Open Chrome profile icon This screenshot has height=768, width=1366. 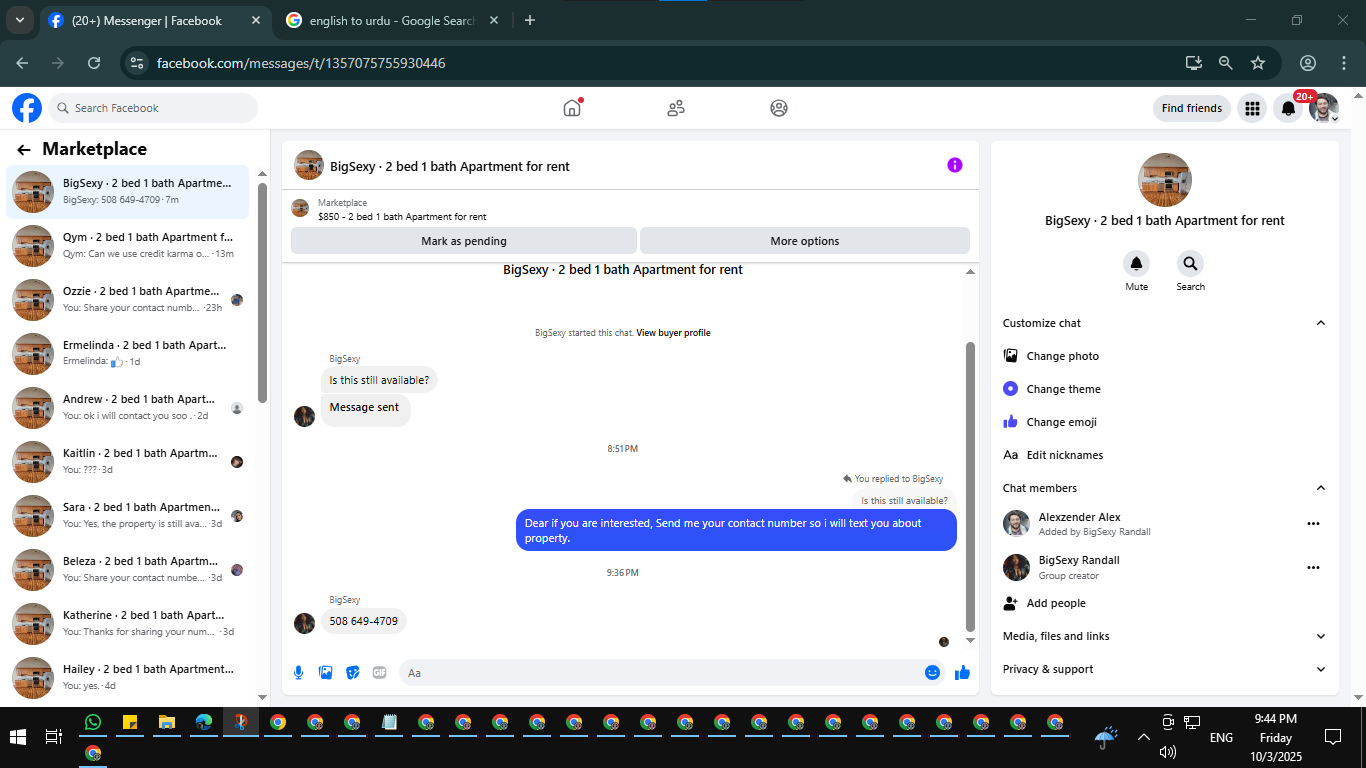coord(1307,63)
